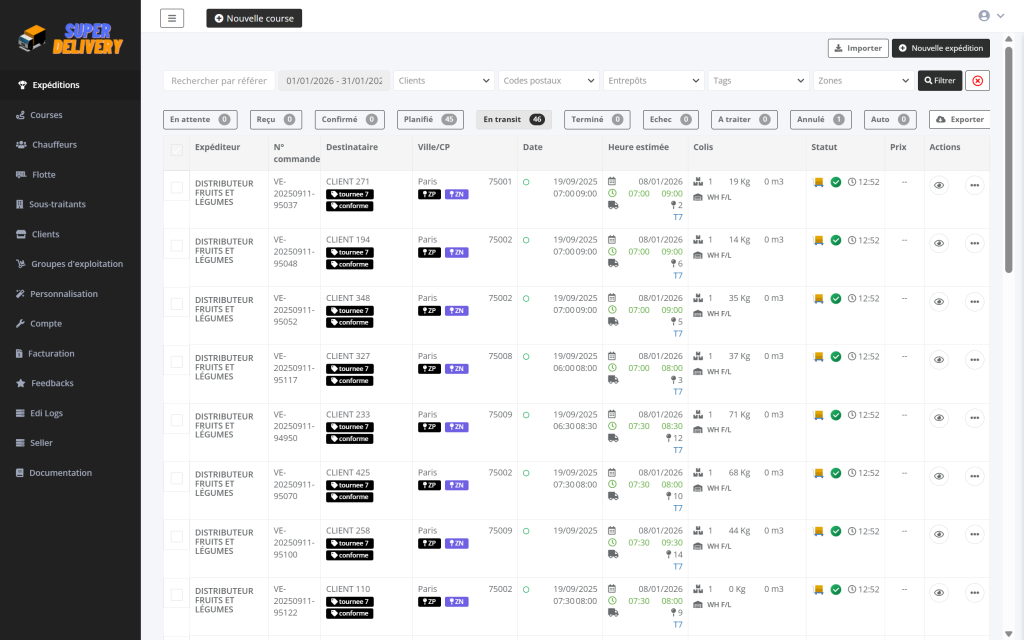Expand the Entrepôts filter dropdown

654,81
